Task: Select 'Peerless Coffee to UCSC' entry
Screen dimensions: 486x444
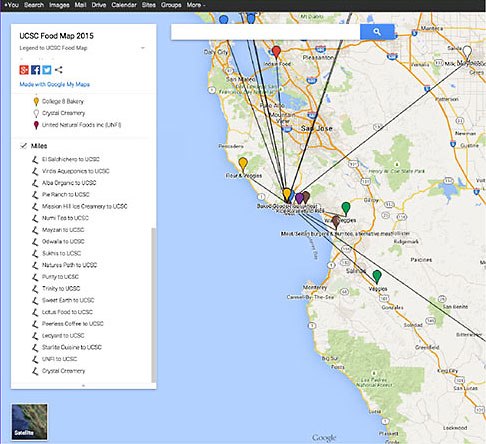Action: click(73, 324)
